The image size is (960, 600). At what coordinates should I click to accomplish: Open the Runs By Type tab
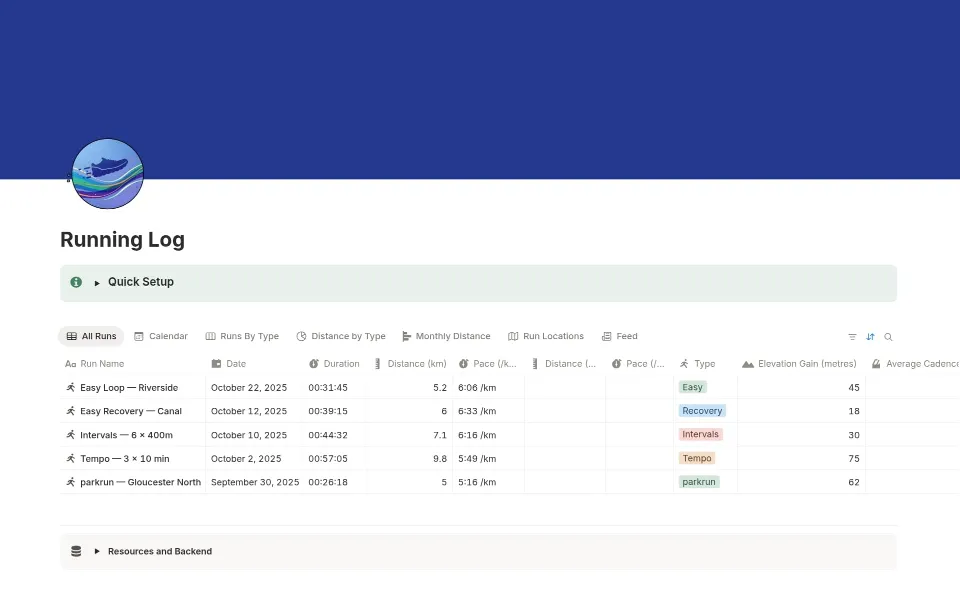point(242,336)
